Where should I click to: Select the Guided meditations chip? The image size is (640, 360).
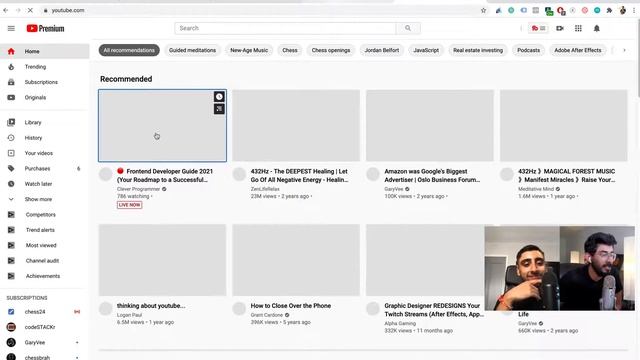pyautogui.click(x=192, y=50)
